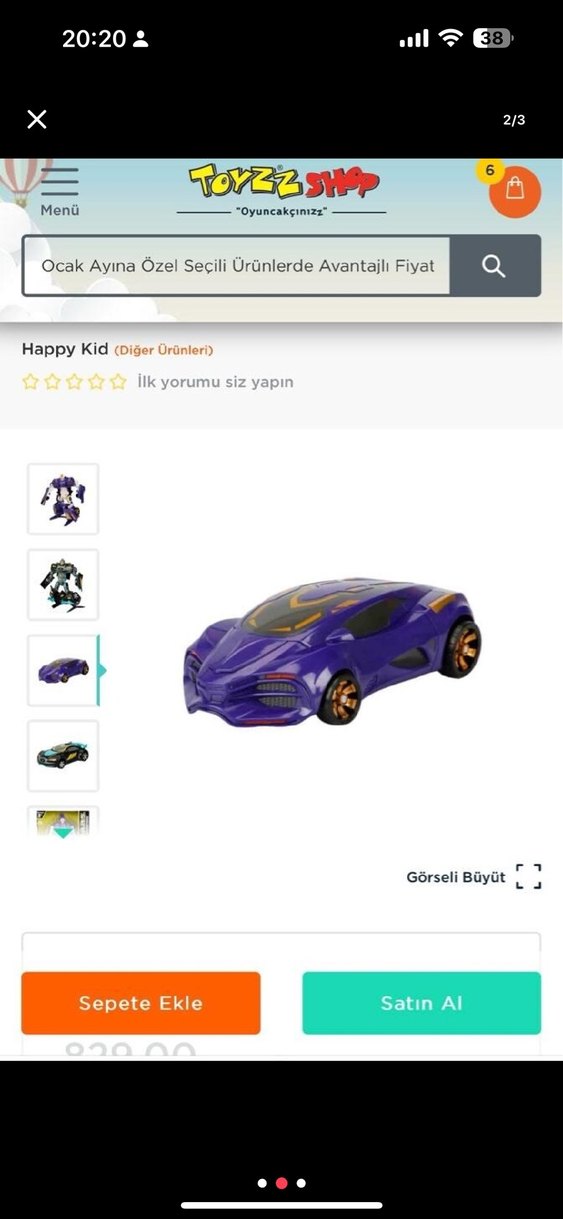Tap the magnifier search icon
The width and height of the screenshot is (563, 1219).
click(x=494, y=266)
